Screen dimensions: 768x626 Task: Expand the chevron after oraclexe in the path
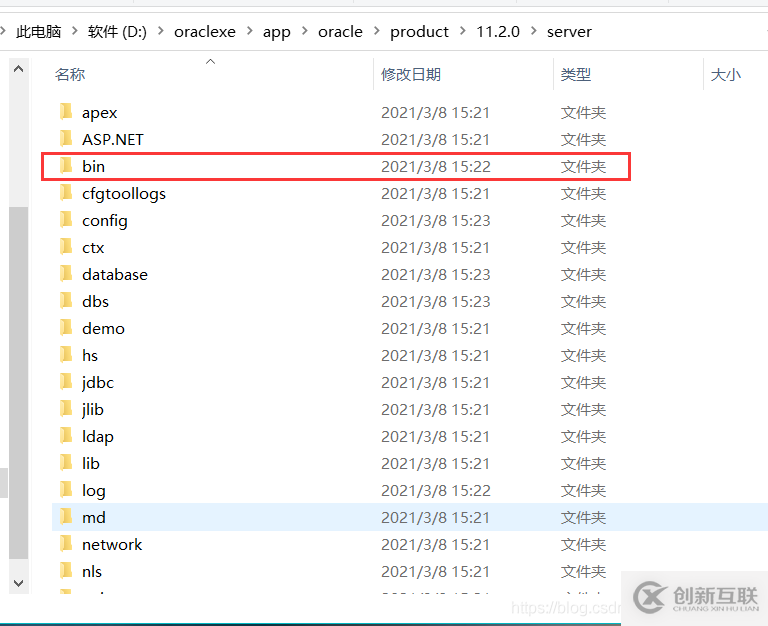[x=250, y=31]
